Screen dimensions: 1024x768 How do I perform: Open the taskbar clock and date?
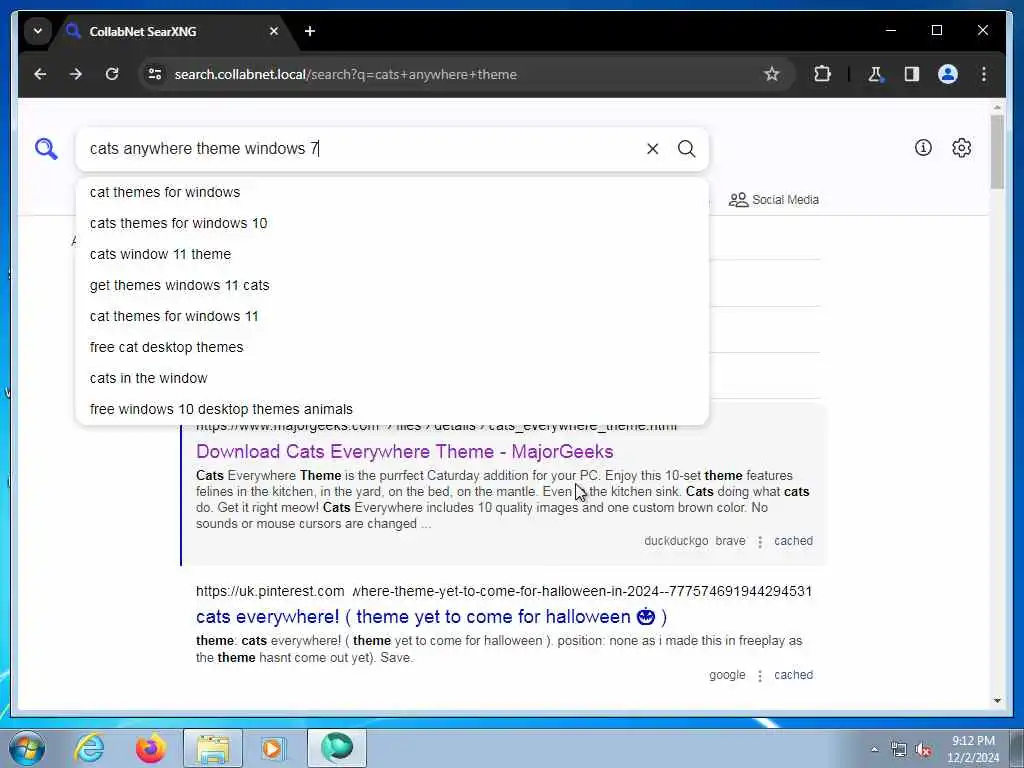[x=973, y=749]
